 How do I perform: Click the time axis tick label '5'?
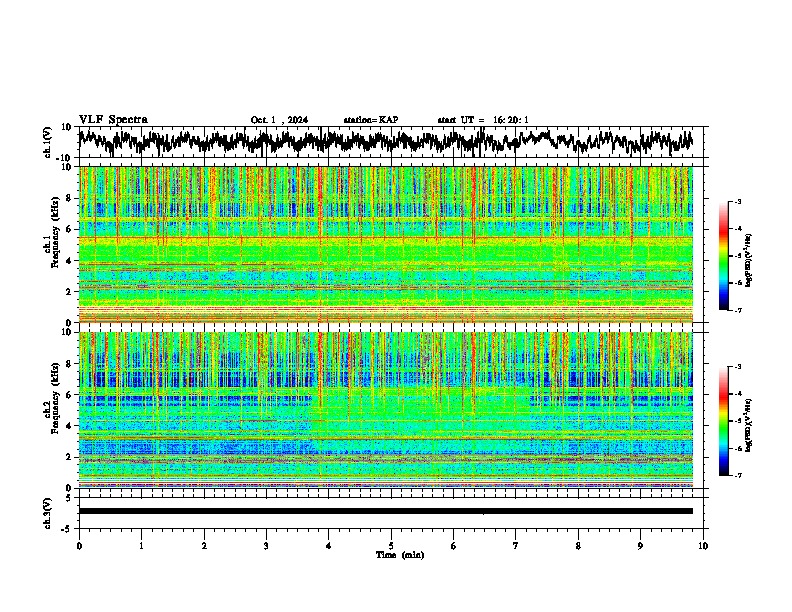click(391, 546)
